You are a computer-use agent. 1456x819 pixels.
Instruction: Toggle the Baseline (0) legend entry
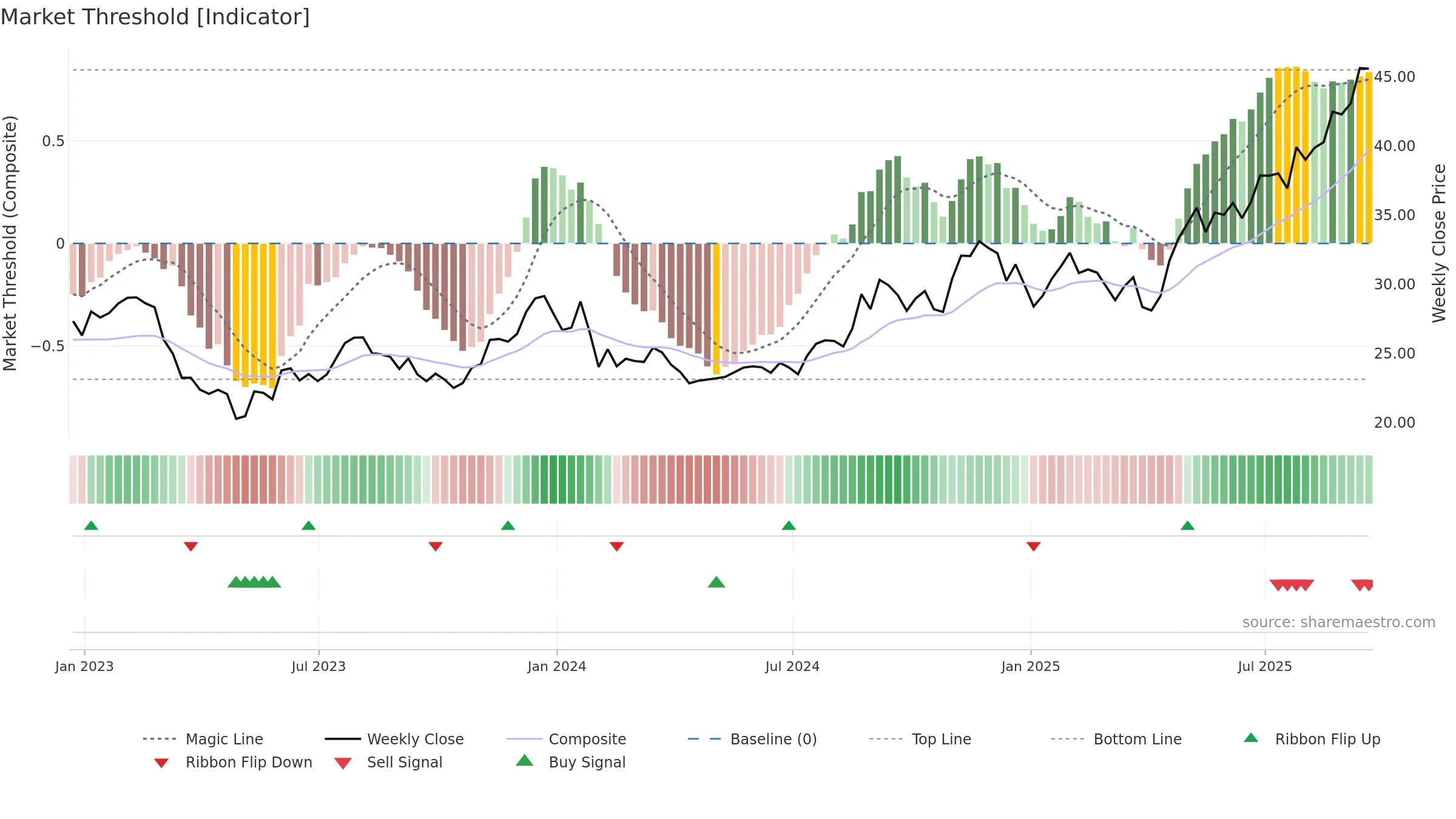tap(752, 739)
